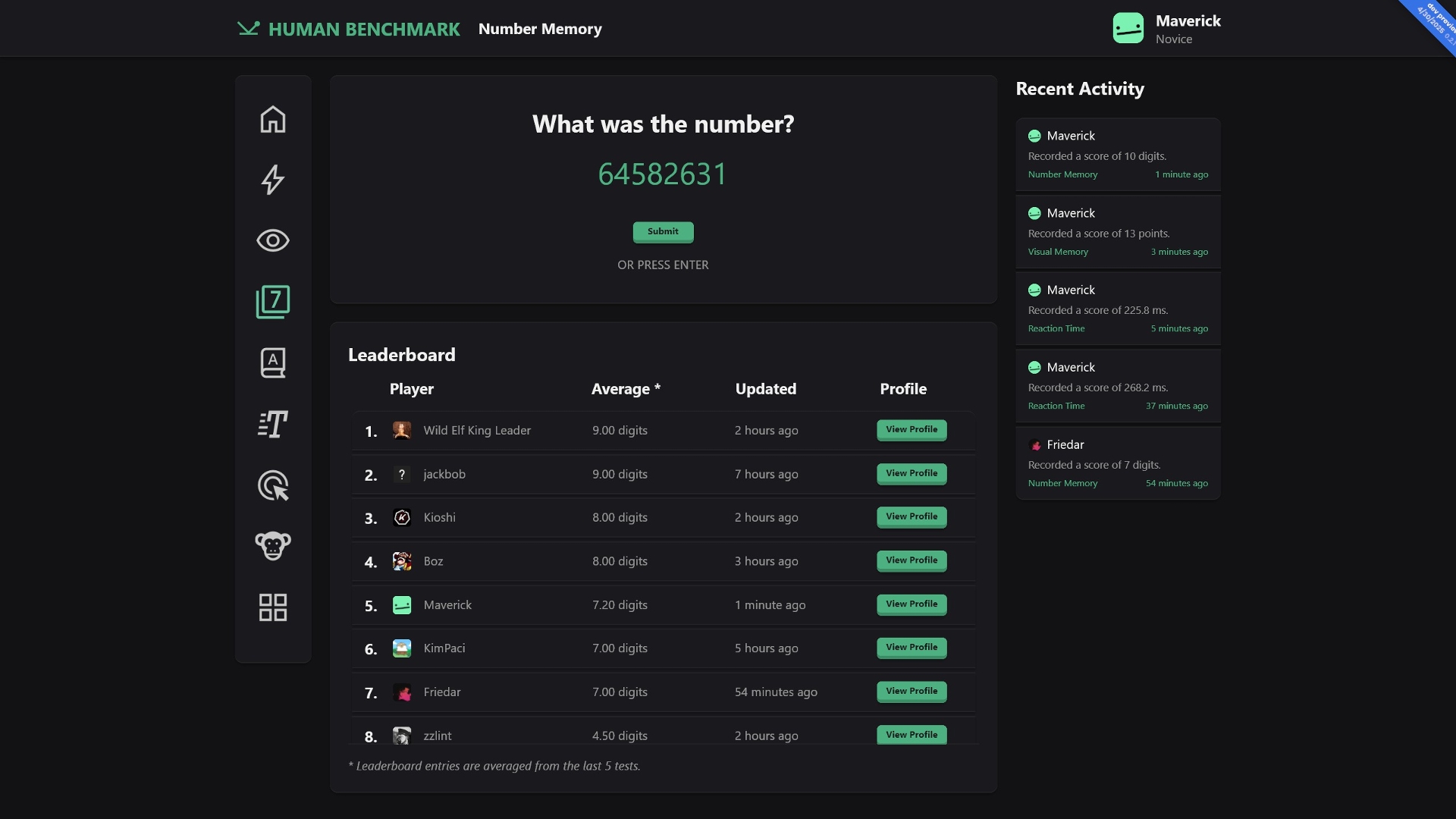
Task: Click the Novice rank label
Action: pos(1174,39)
